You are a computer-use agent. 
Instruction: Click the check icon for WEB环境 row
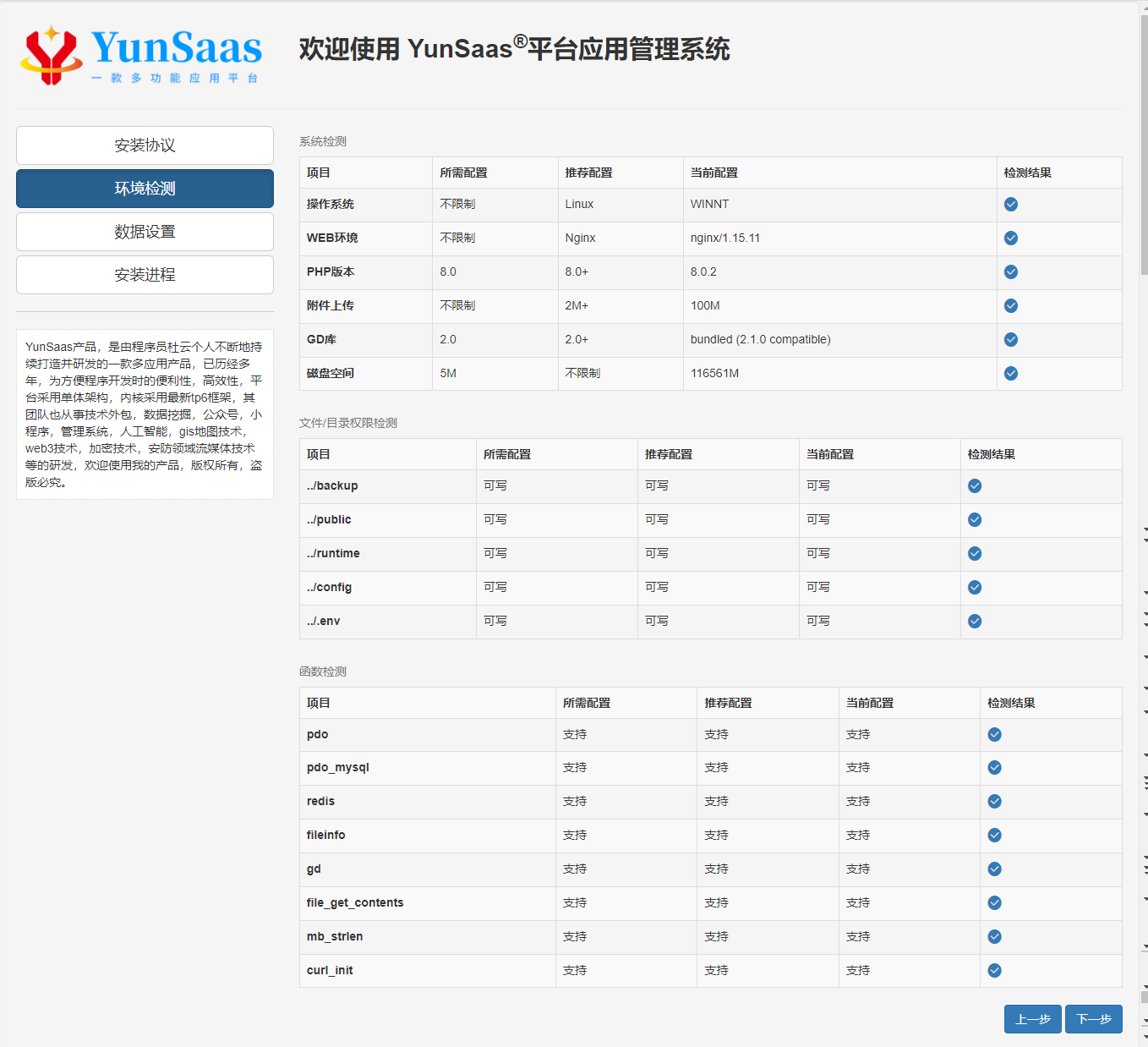[1010, 238]
